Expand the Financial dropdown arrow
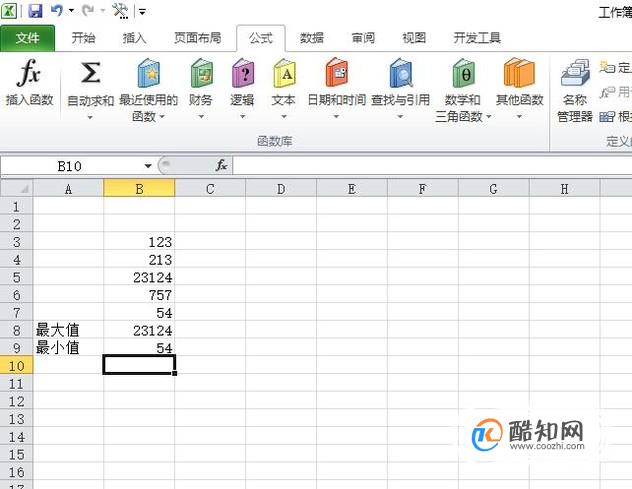Viewport: 632px width, 489px height. pyautogui.click(x=201, y=117)
